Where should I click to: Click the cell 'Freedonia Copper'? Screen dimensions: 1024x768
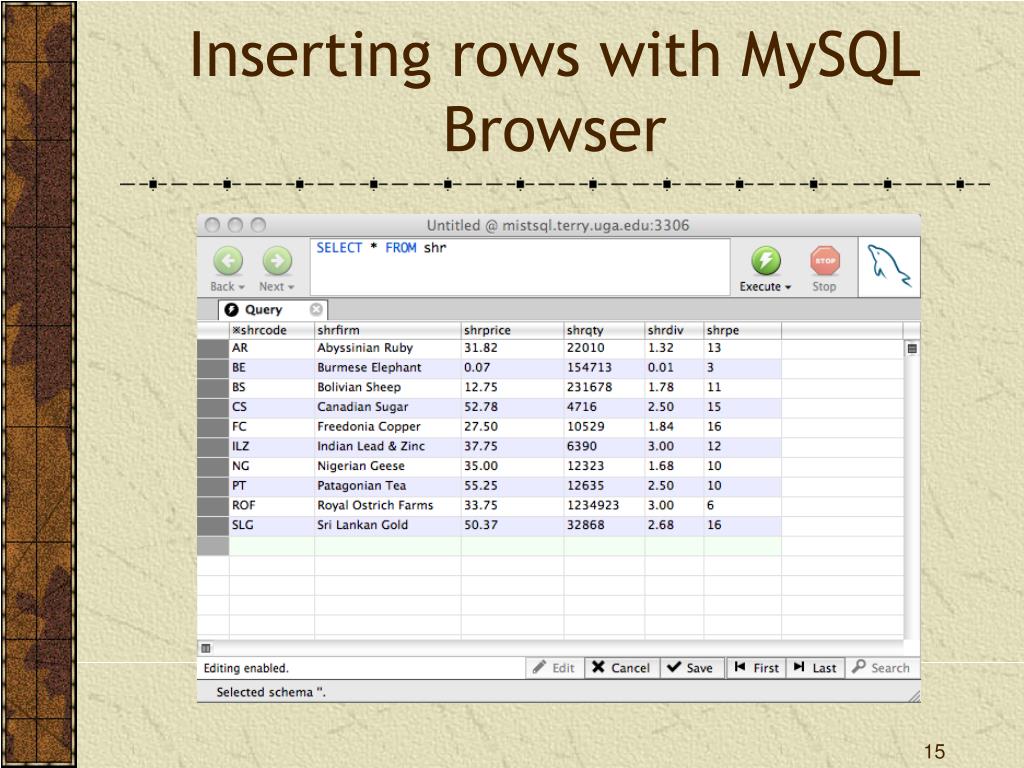[388, 427]
